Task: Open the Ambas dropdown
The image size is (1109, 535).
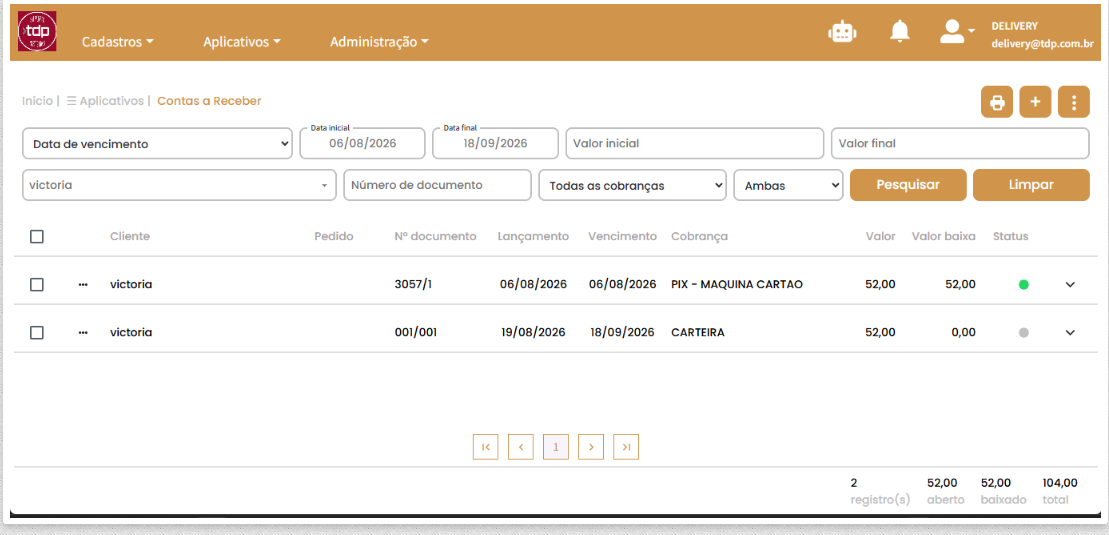Action: coord(789,185)
